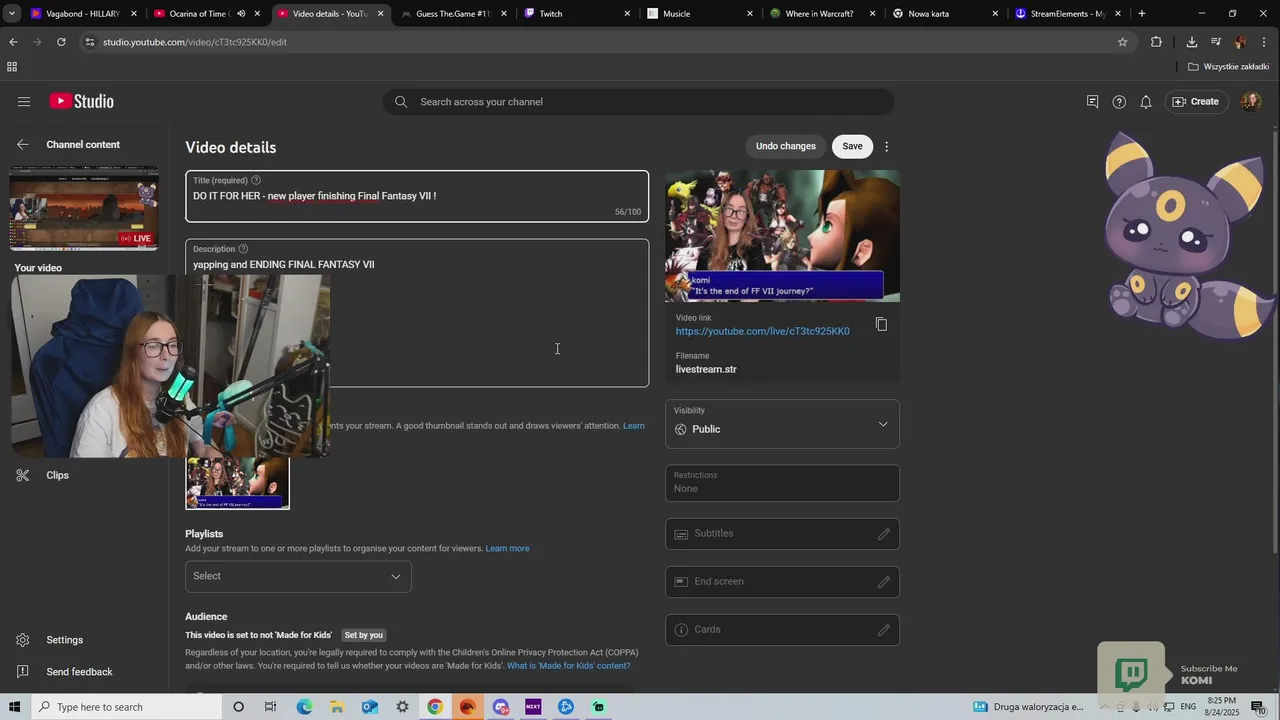The image size is (1280, 720).
Task: Open Task View on the taskbar
Action: point(270,707)
